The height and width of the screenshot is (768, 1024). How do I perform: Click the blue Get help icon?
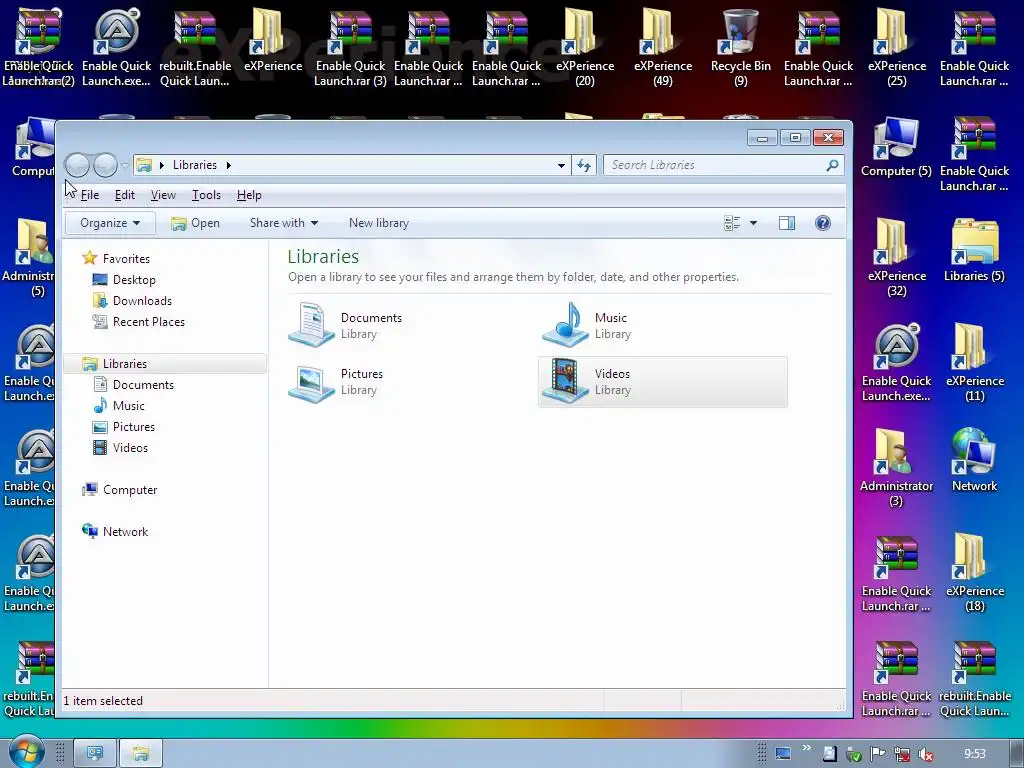tap(823, 223)
